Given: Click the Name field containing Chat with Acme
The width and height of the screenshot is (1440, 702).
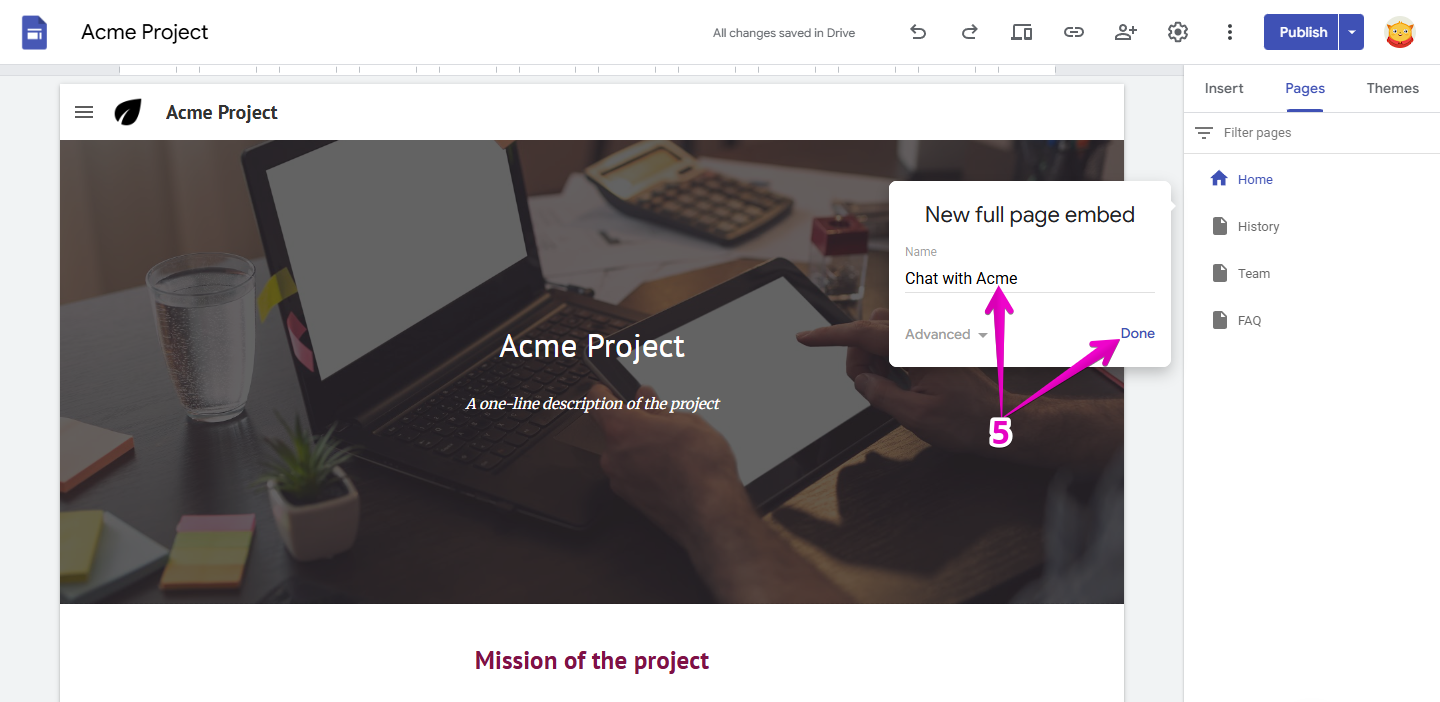Looking at the screenshot, I should (x=1028, y=278).
